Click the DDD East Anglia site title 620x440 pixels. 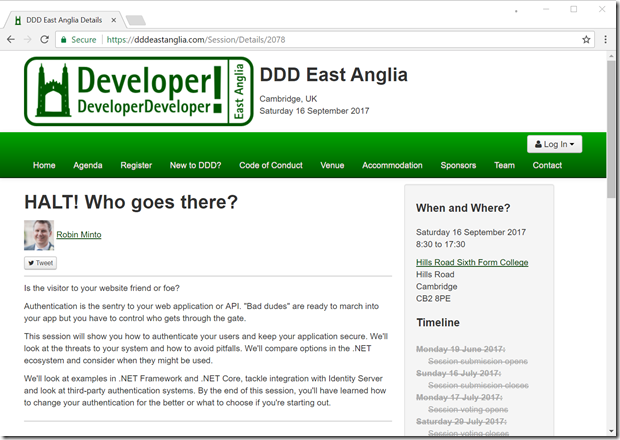coord(333,75)
